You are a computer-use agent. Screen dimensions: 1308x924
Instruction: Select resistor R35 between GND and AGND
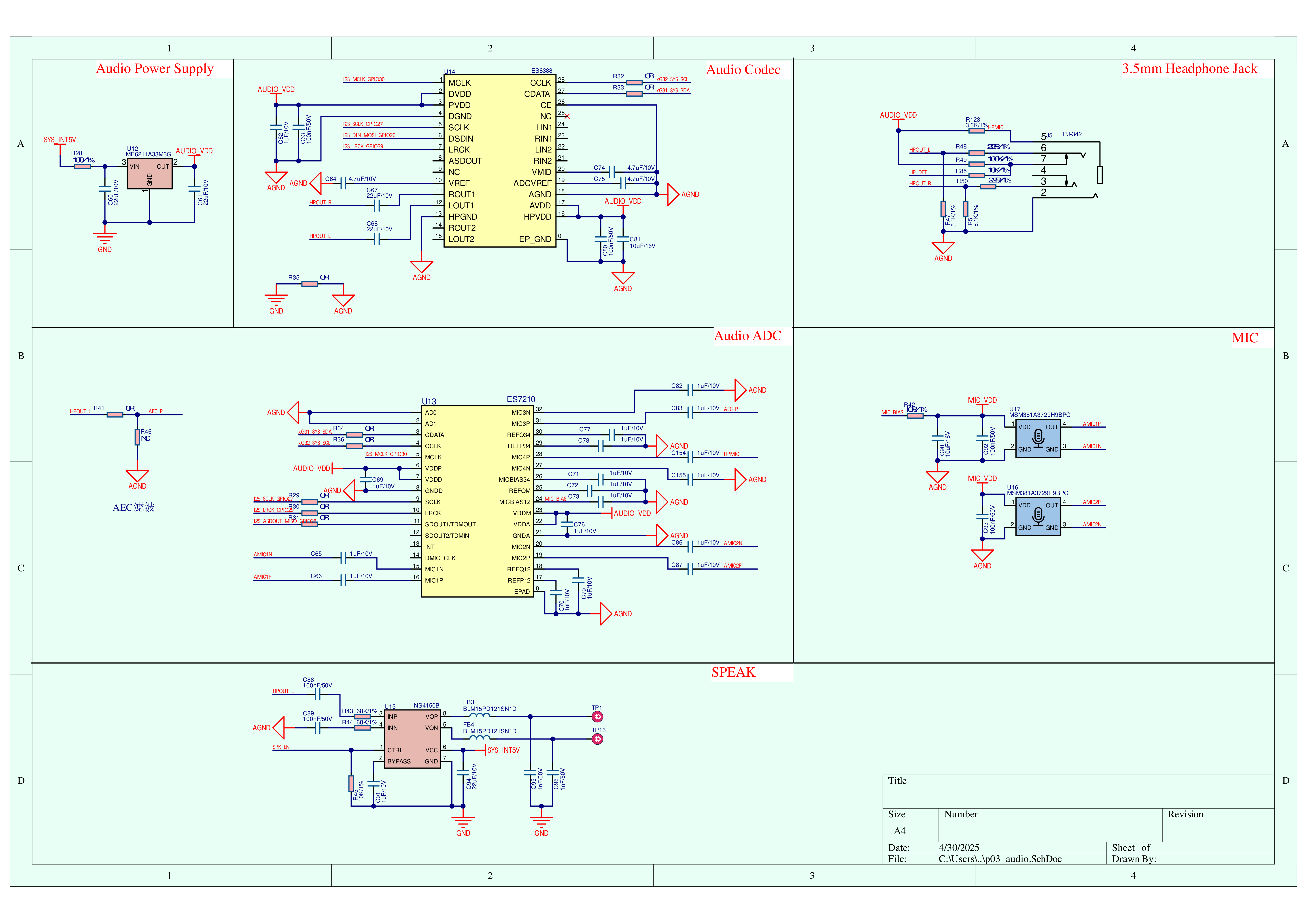(x=309, y=284)
